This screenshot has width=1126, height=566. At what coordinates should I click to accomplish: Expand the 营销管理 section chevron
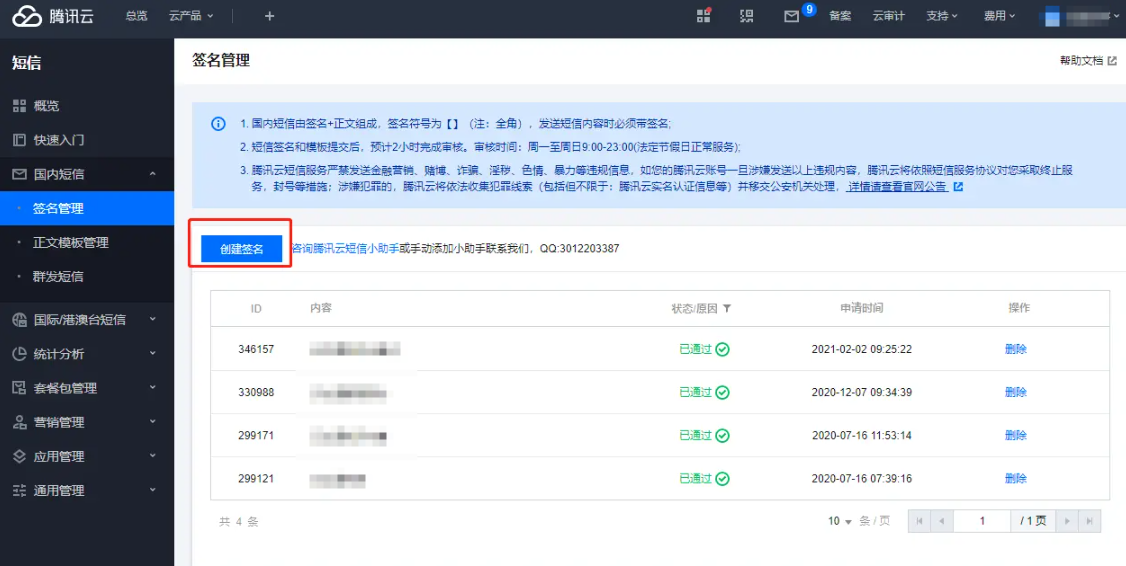click(x=153, y=421)
